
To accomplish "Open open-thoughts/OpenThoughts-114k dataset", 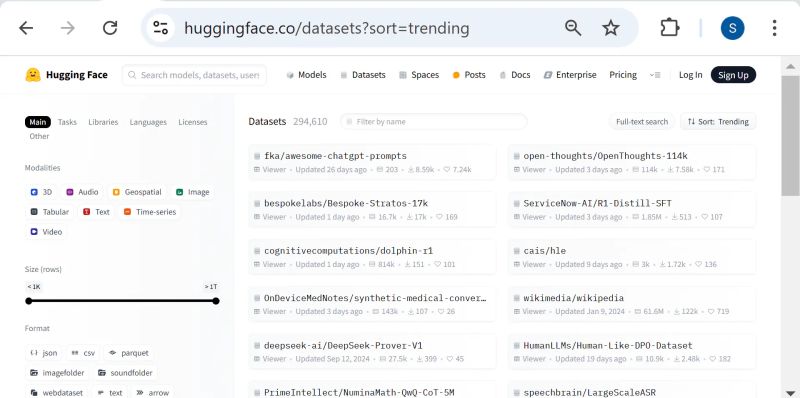I will point(632,162).
